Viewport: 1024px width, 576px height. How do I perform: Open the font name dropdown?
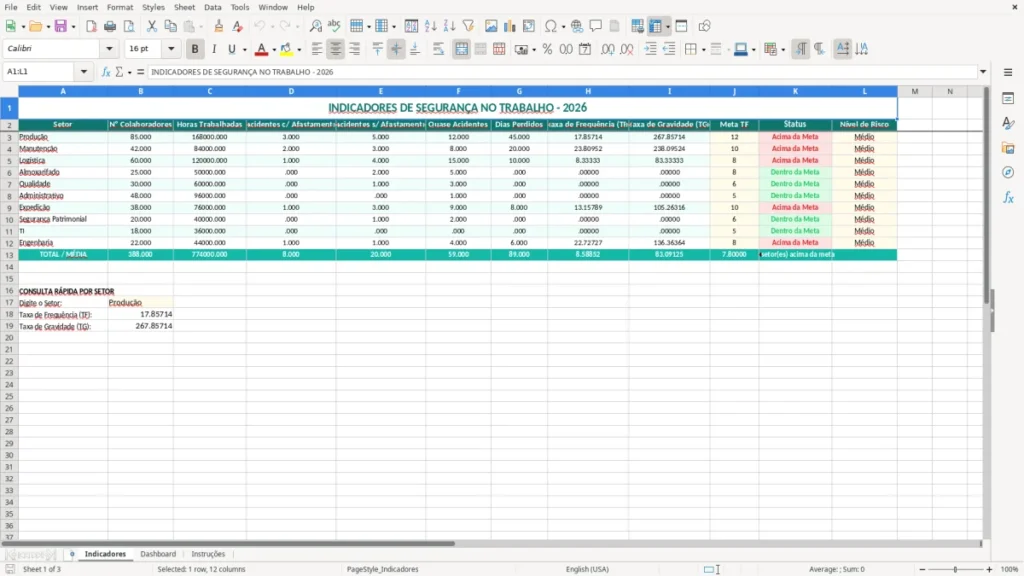[x=109, y=49]
